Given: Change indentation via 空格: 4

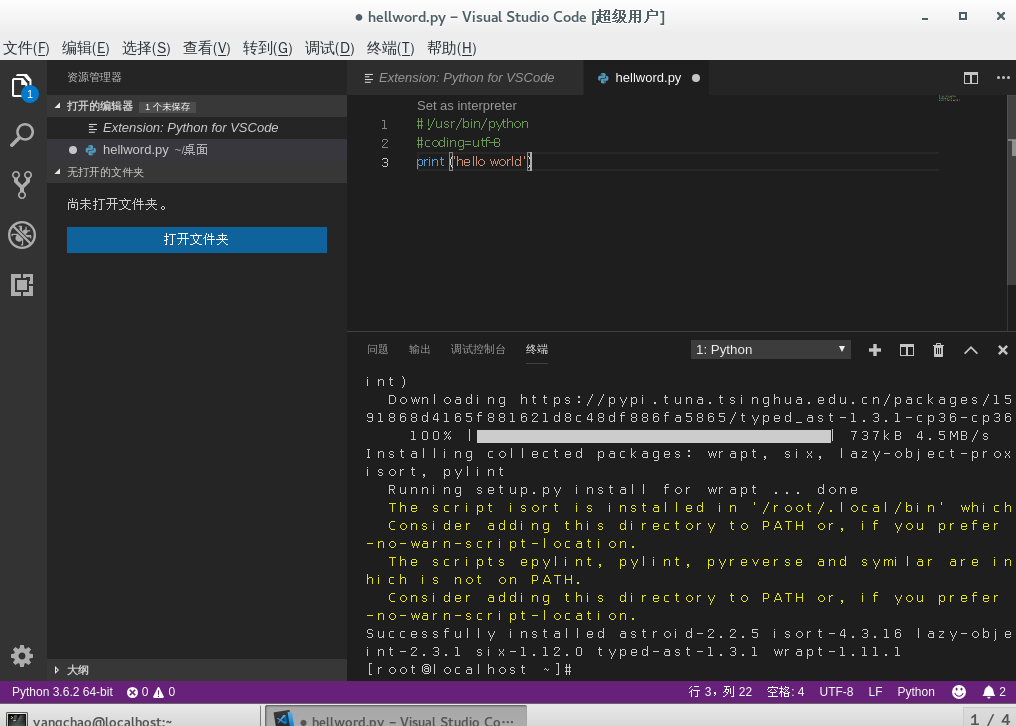Looking at the screenshot, I should [x=785, y=692].
